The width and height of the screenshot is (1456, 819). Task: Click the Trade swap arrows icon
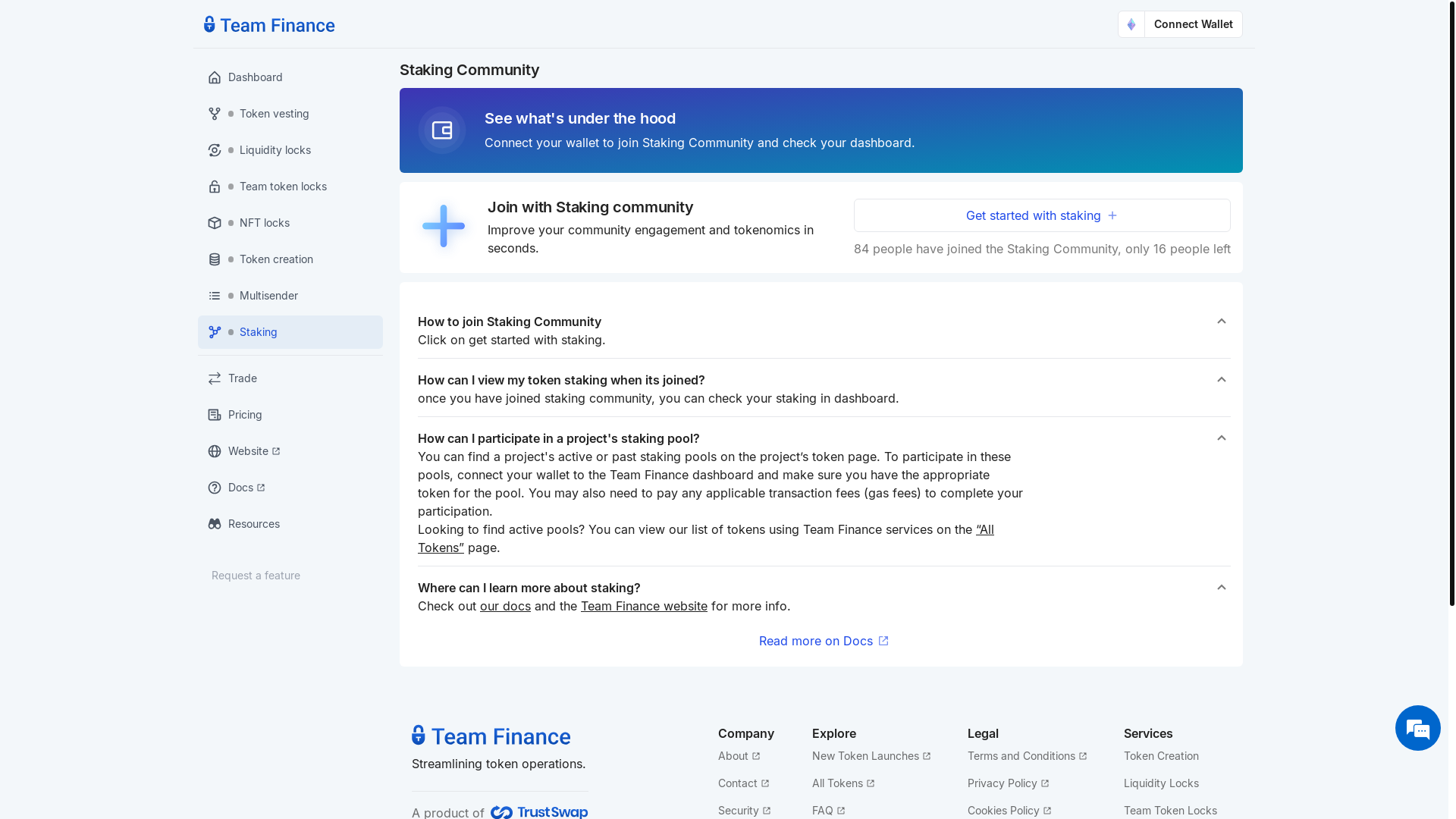215,378
